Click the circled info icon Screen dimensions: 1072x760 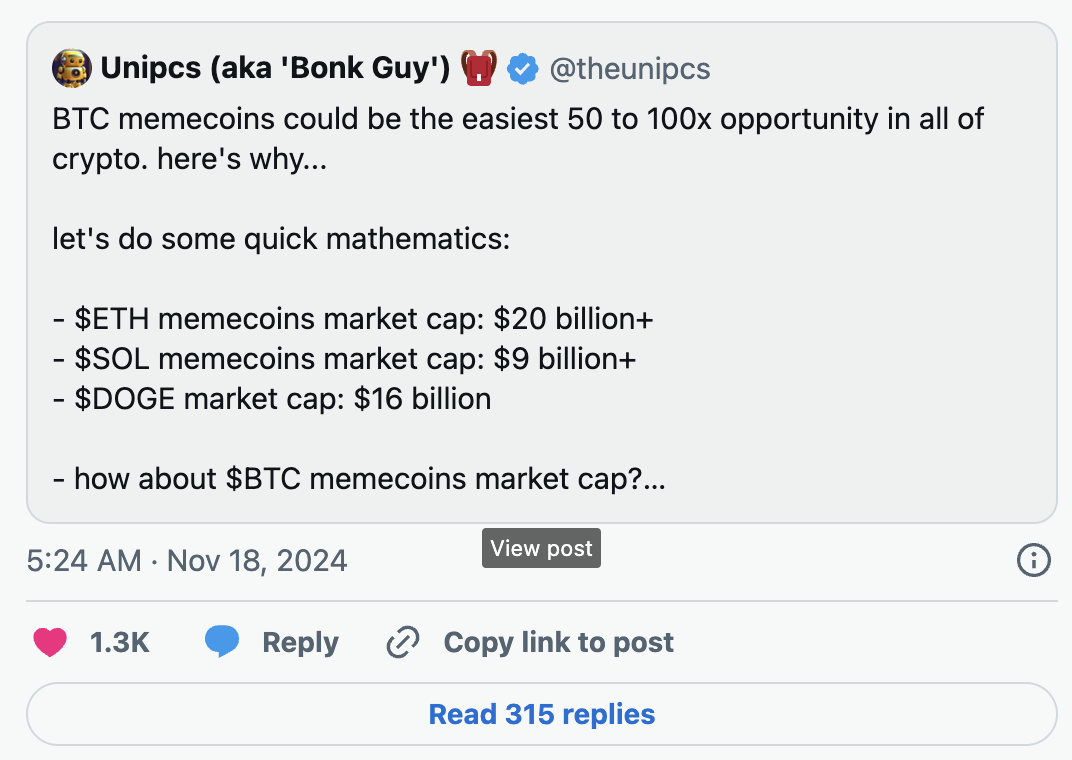click(x=1033, y=560)
